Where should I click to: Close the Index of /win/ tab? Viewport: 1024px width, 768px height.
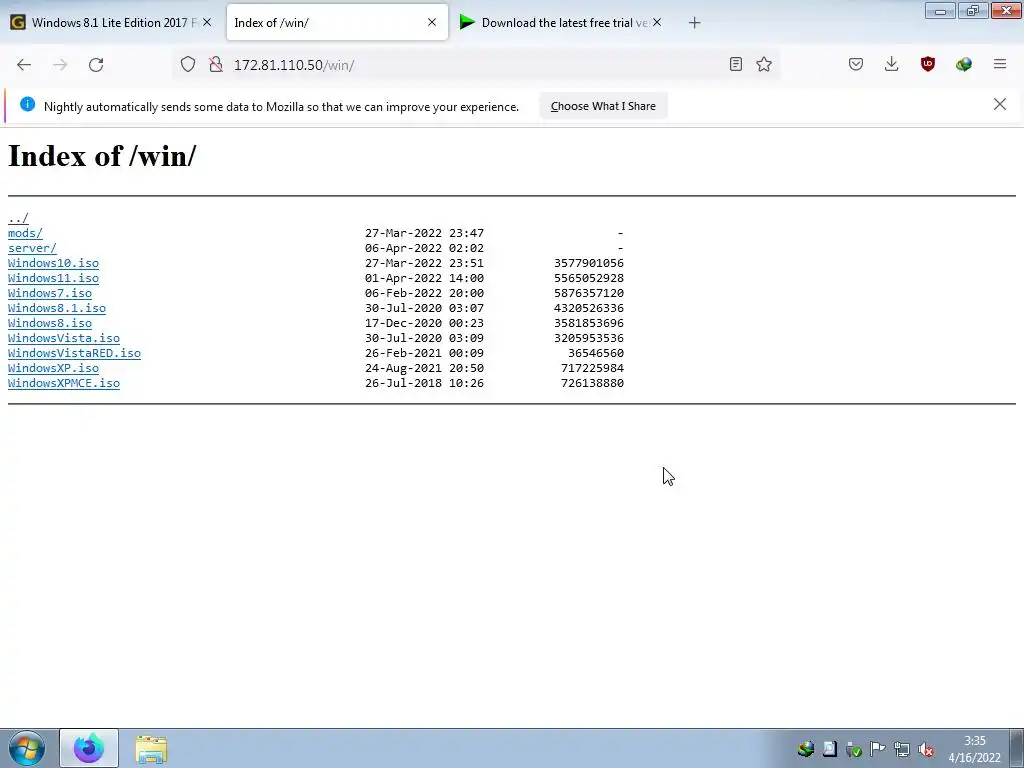(432, 22)
